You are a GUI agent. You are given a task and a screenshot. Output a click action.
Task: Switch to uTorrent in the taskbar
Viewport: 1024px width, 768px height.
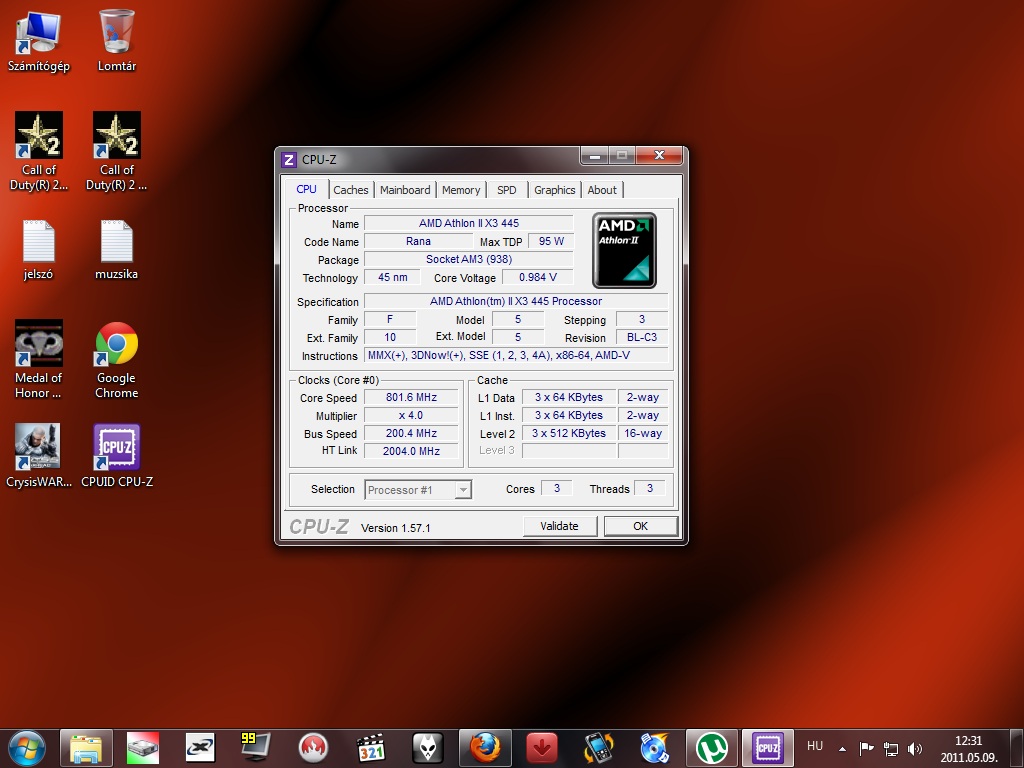pyautogui.click(x=712, y=748)
